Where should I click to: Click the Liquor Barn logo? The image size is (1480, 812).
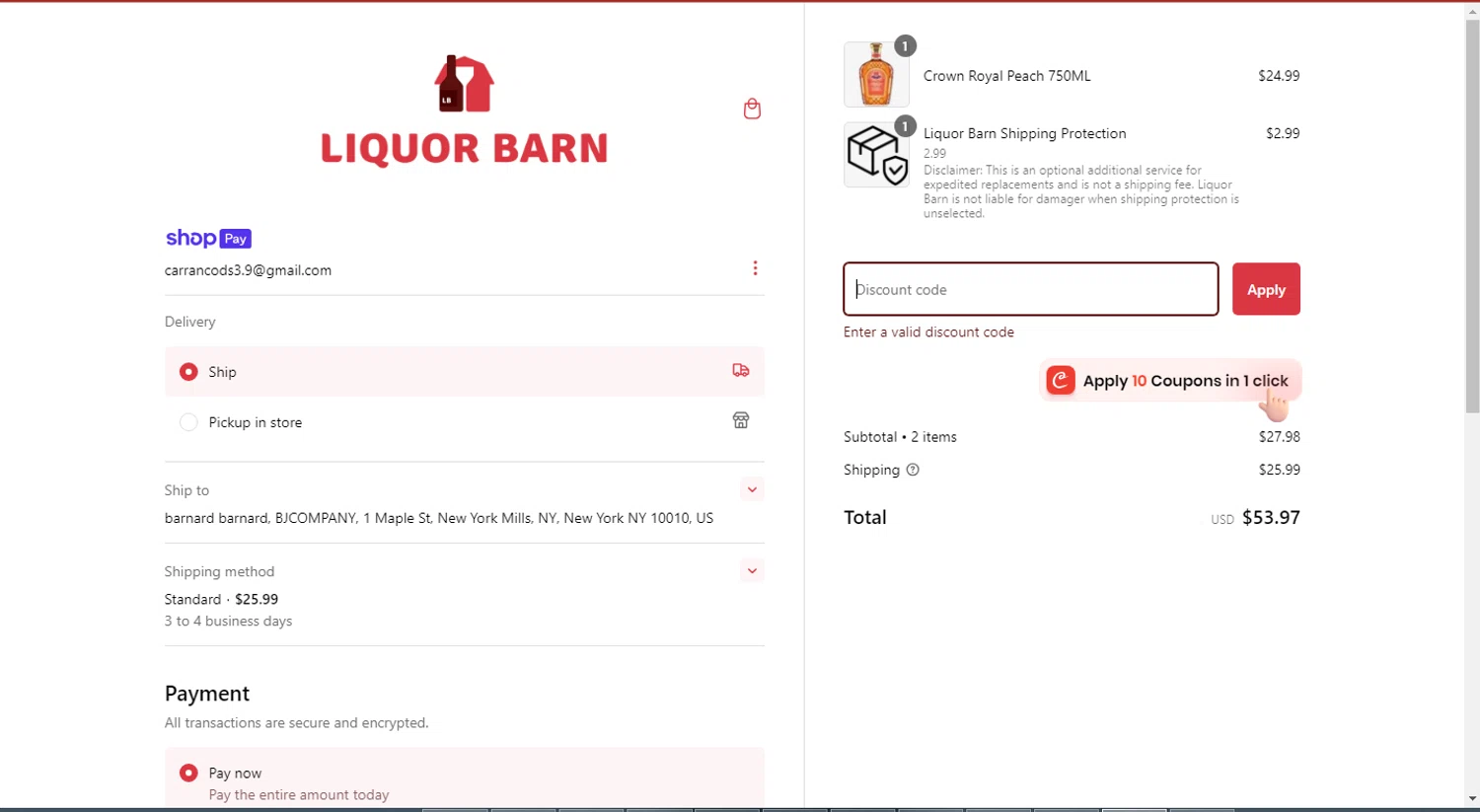[x=464, y=110]
